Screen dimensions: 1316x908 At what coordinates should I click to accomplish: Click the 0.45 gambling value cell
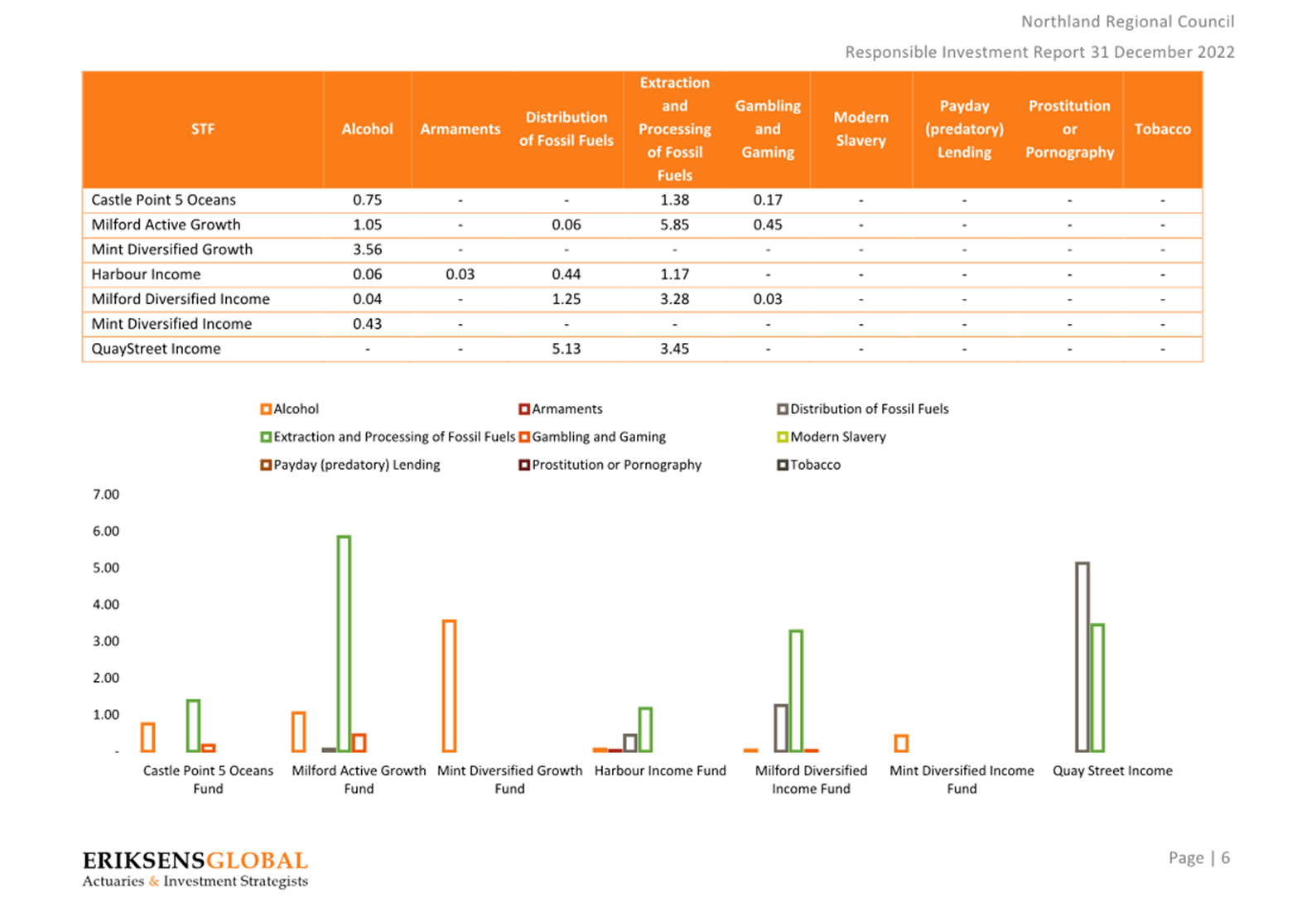(768, 225)
